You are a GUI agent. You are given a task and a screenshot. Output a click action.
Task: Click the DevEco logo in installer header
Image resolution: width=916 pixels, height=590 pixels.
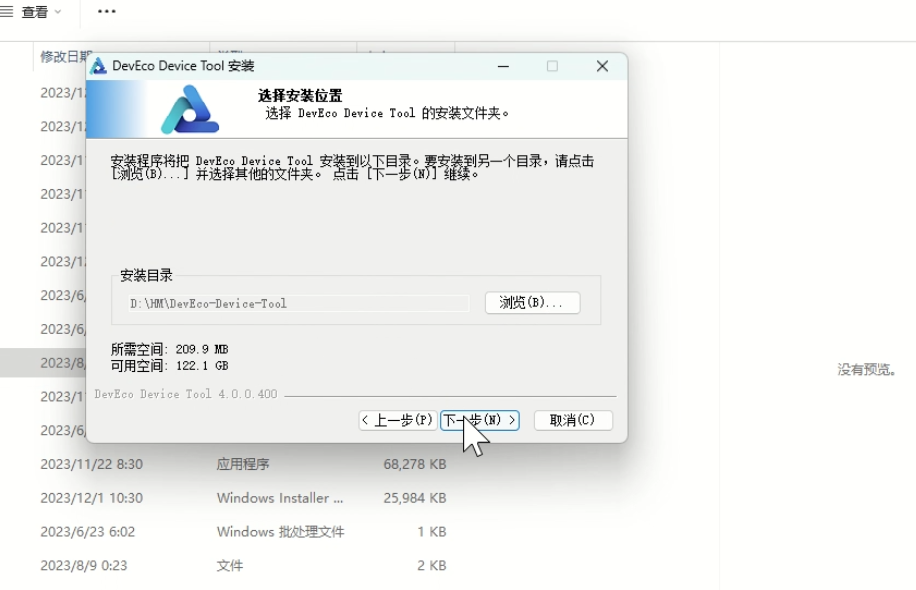pyautogui.click(x=190, y=110)
